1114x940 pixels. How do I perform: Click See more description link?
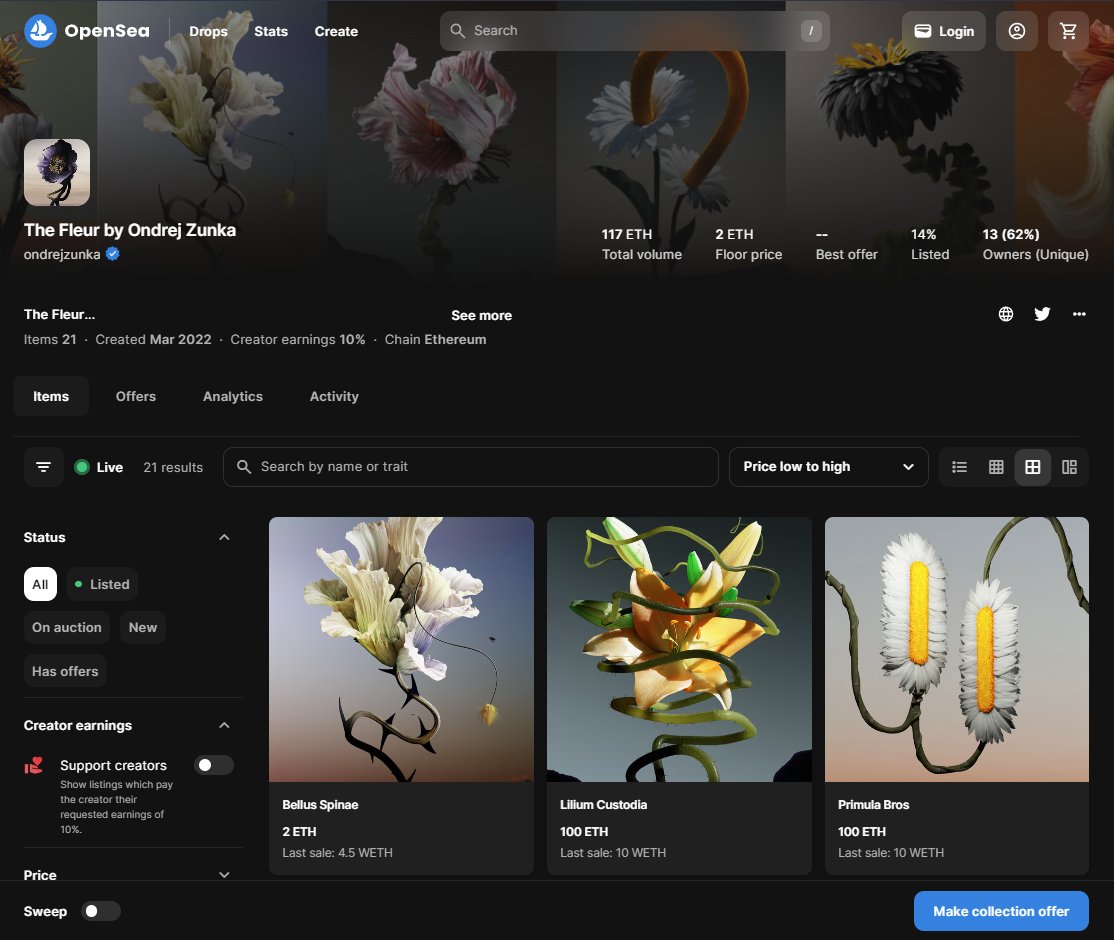click(x=482, y=315)
